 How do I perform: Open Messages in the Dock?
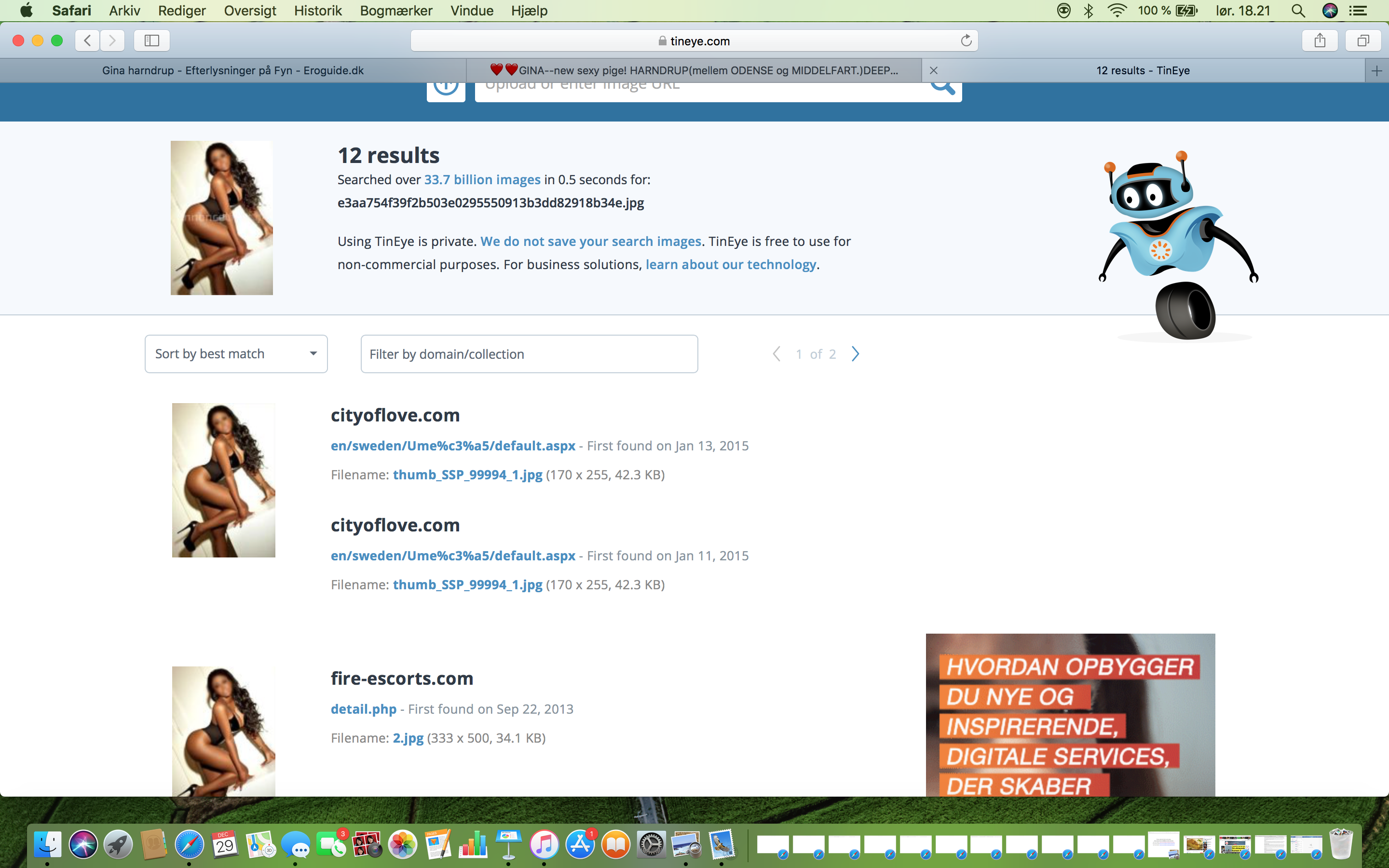pyautogui.click(x=296, y=844)
